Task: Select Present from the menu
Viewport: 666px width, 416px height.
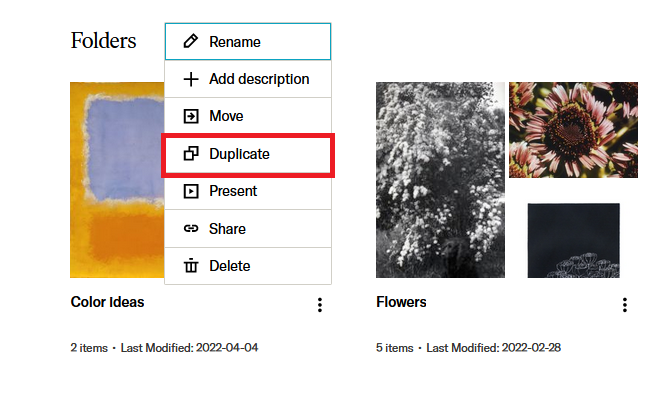Action: (248, 191)
